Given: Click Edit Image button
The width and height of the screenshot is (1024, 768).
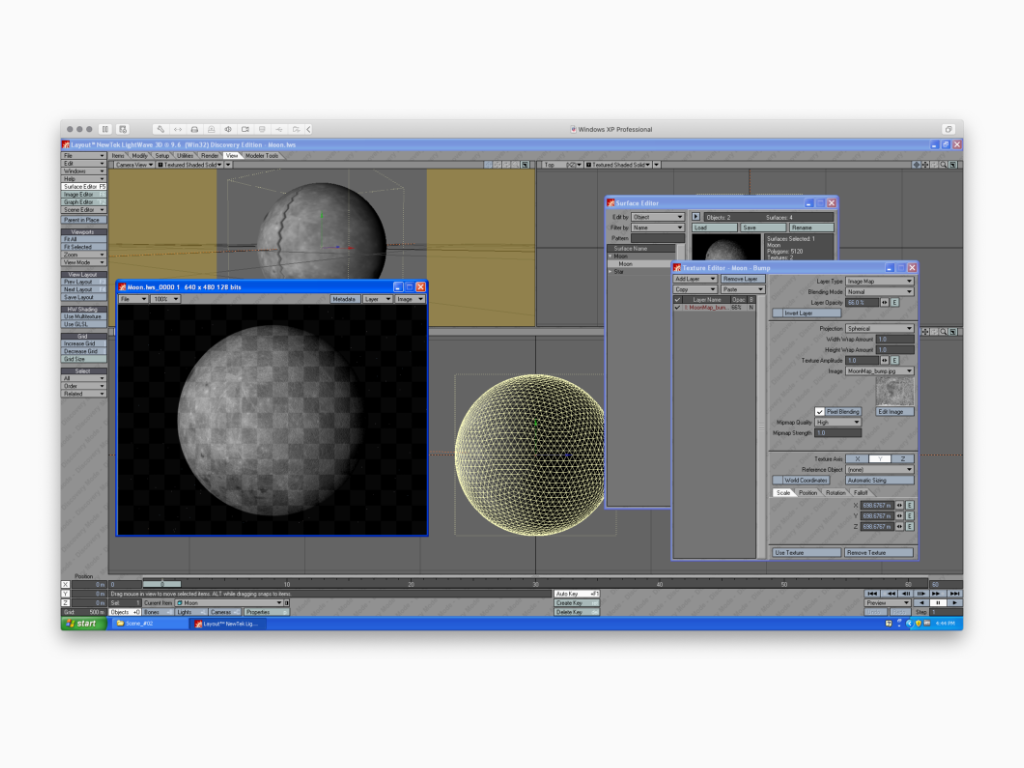Looking at the screenshot, I should click(894, 411).
